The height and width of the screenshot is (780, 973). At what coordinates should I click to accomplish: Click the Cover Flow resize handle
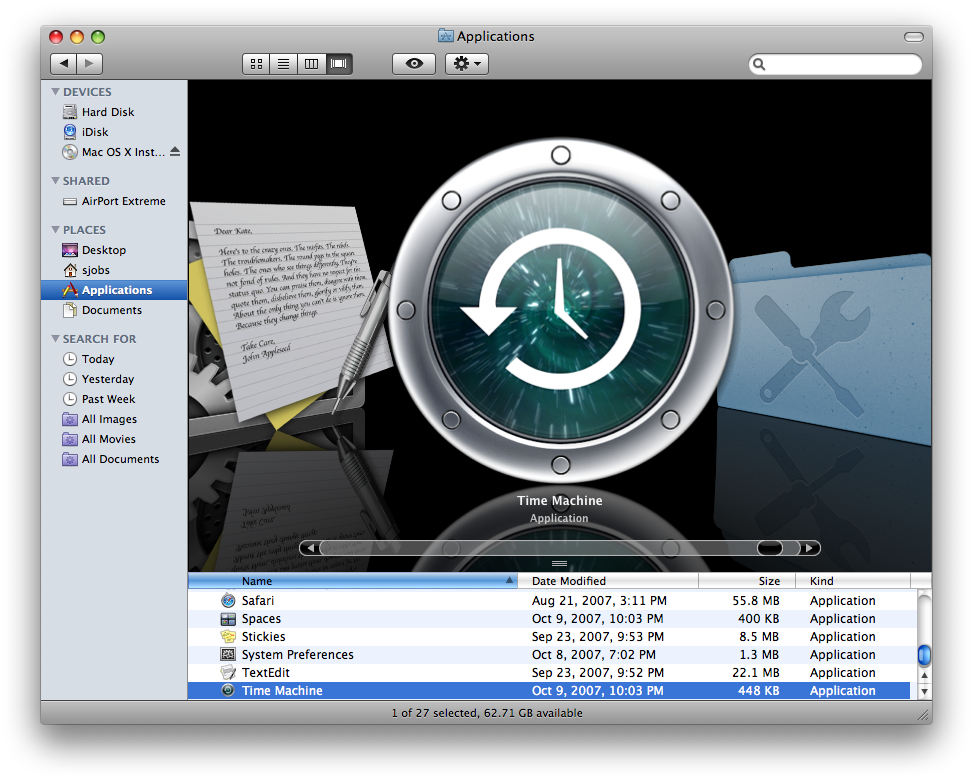pyautogui.click(x=560, y=563)
